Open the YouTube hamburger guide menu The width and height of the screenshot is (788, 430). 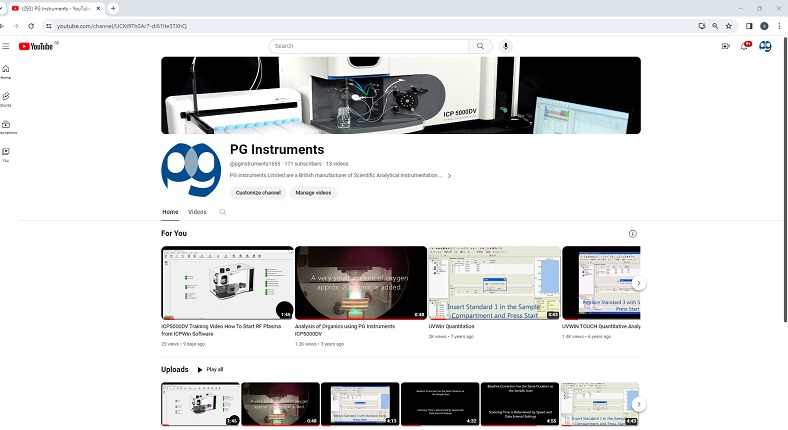(x=6, y=46)
